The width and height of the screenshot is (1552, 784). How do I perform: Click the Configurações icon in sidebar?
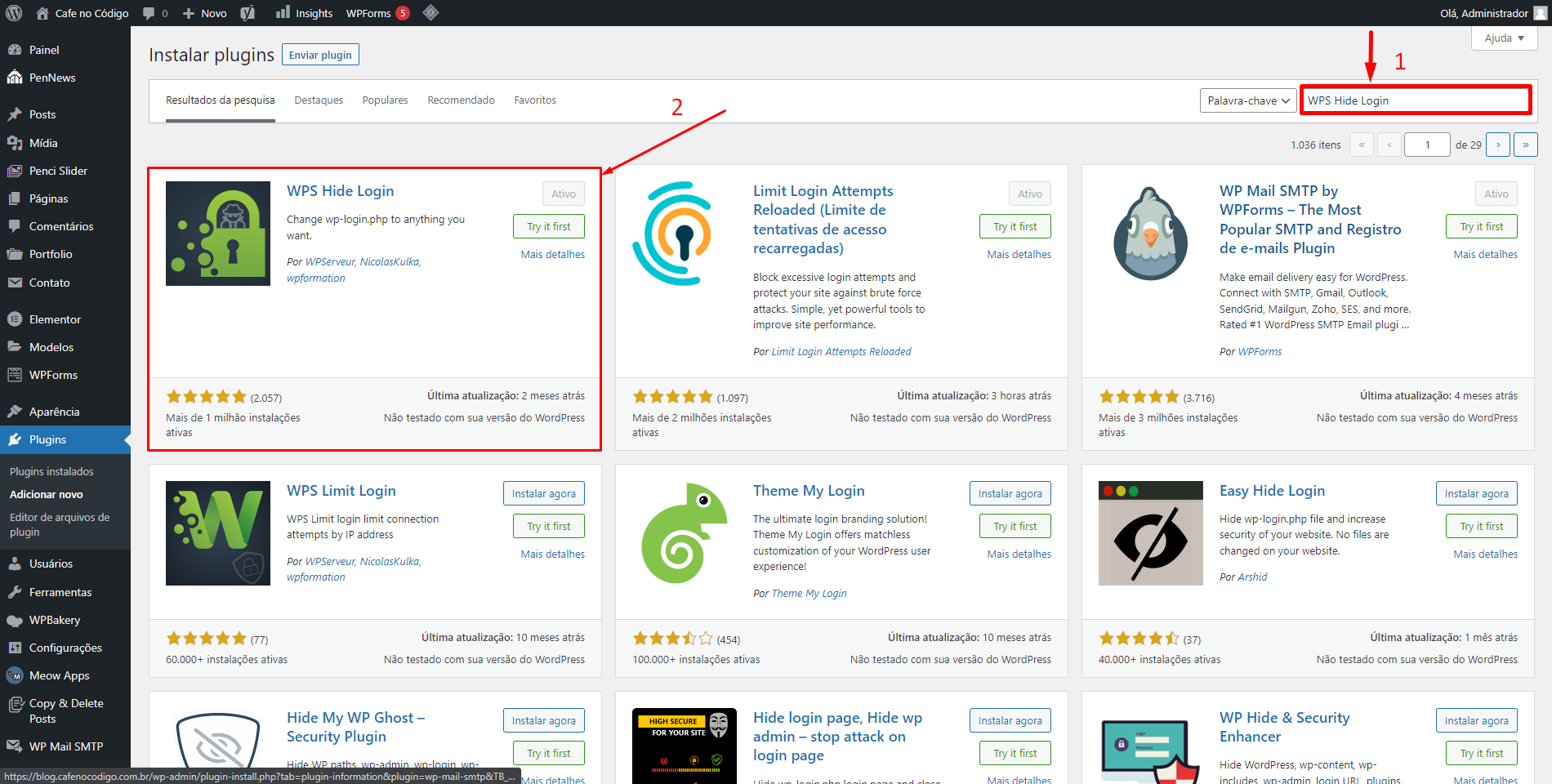pyautogui.click(x=15, y=648)
